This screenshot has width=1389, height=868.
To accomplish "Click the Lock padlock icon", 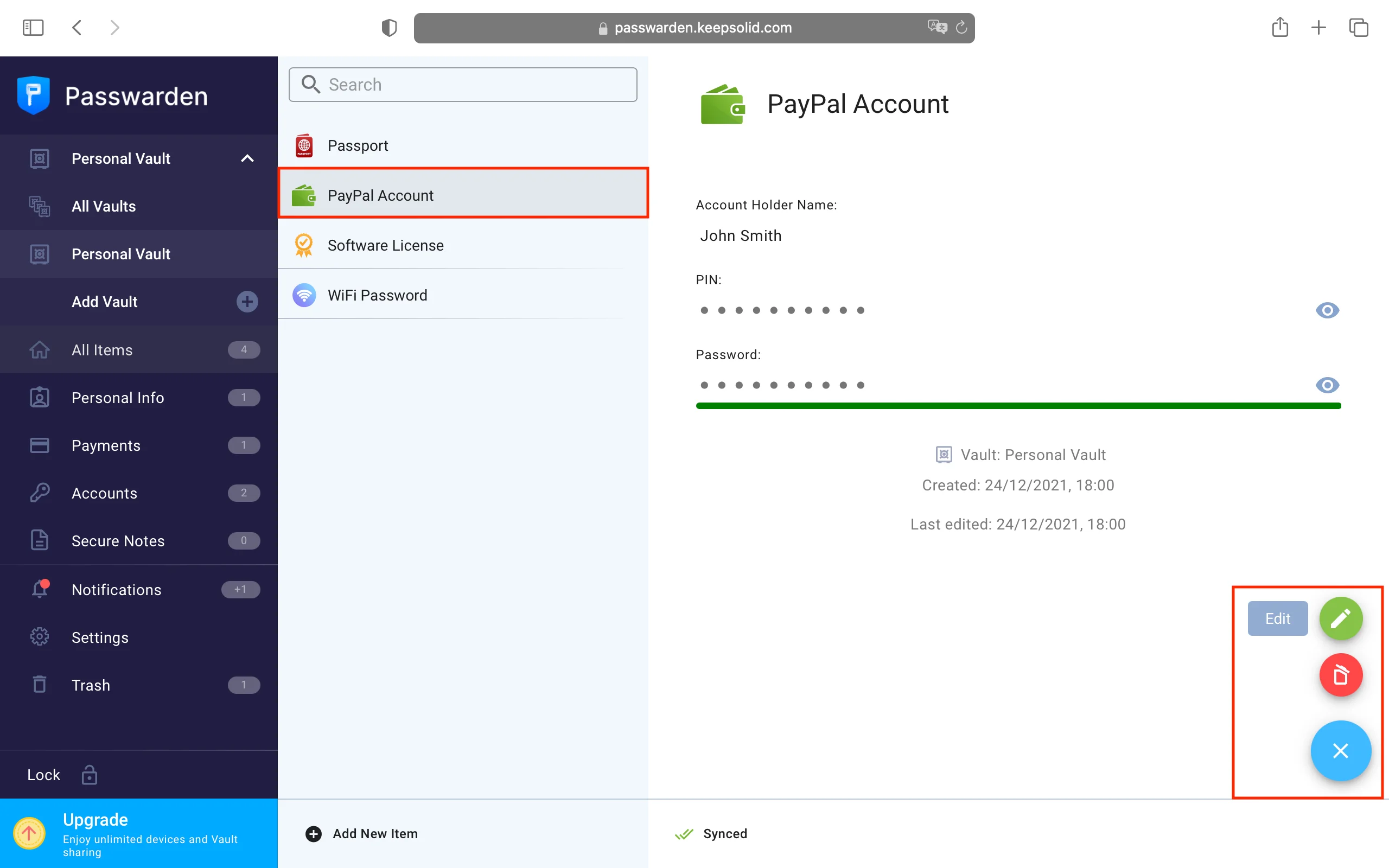I will pos(89,775).
